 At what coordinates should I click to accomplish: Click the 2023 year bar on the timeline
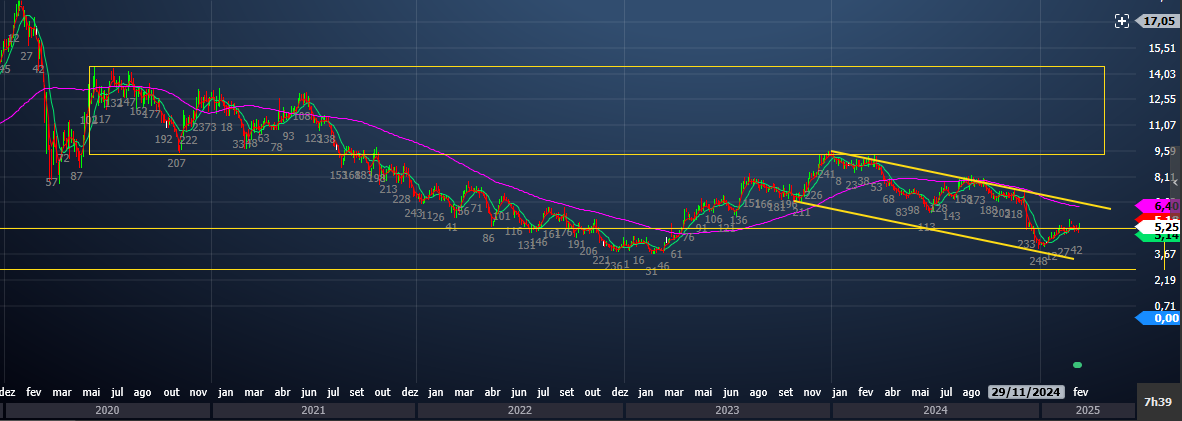pyautogui.click(x=727, y=410)
